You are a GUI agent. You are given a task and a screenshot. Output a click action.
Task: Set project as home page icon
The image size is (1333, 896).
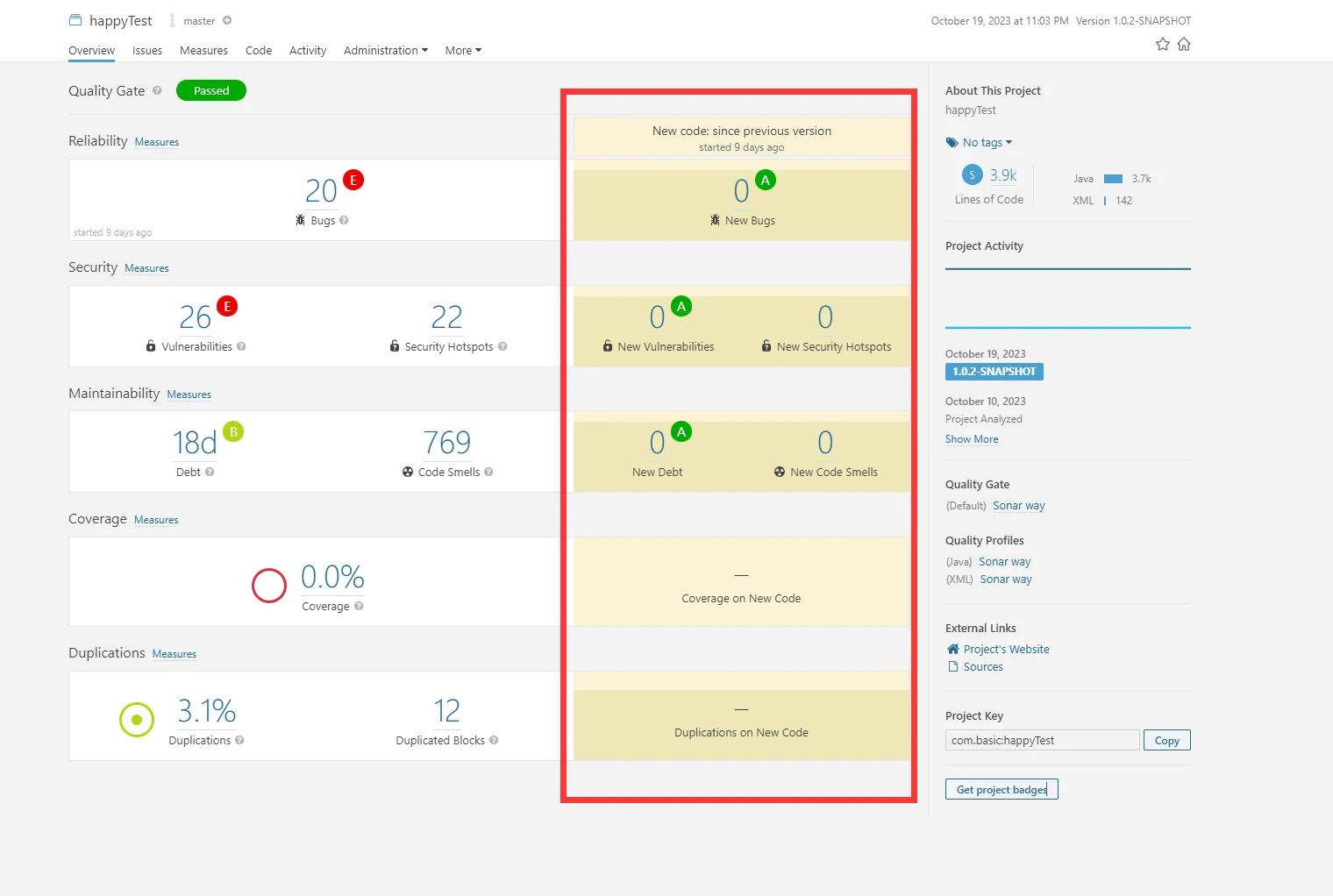click(x=1184, y=44)
